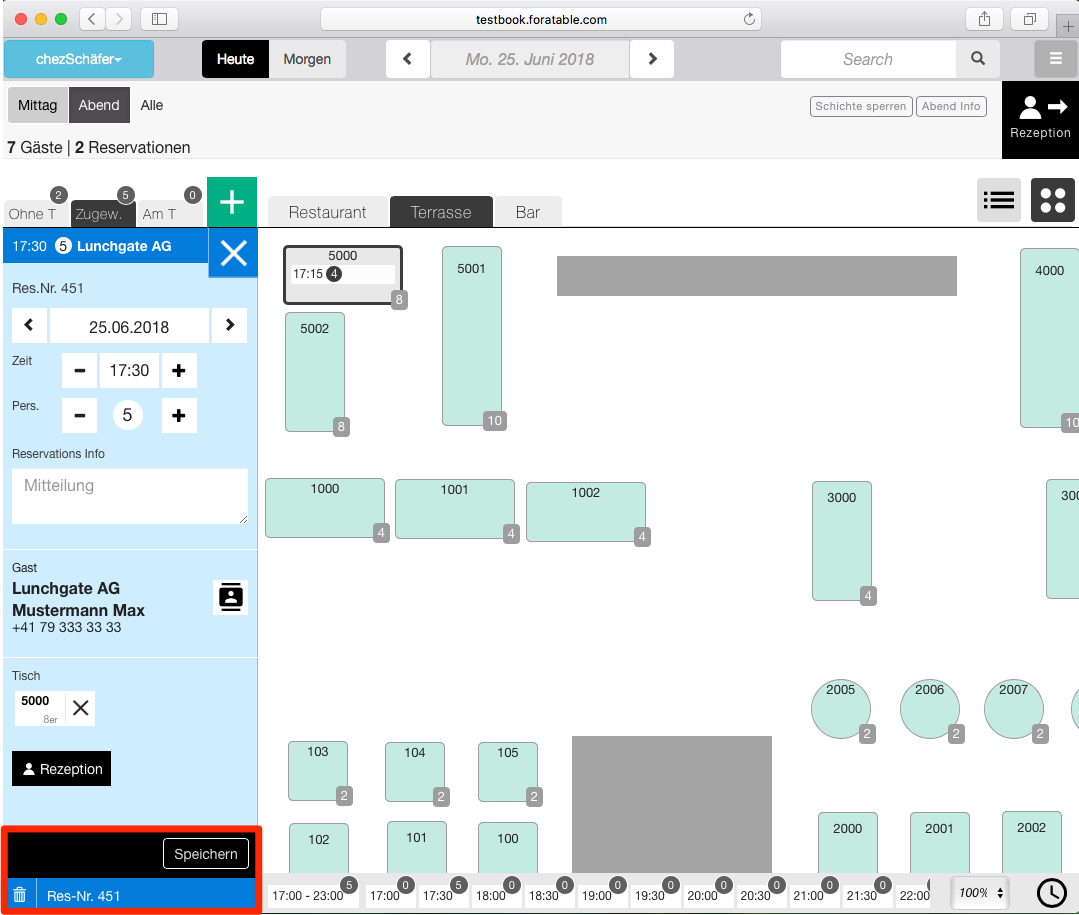Open the hamburger menu
The height and width of the screenshot is (915, 1079).
[1055, 59]
